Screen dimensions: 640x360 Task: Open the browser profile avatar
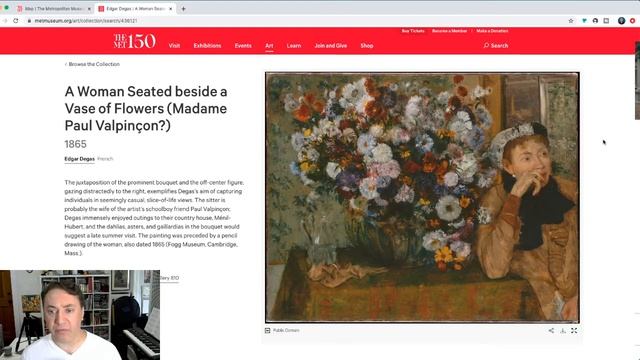[621, 21]
